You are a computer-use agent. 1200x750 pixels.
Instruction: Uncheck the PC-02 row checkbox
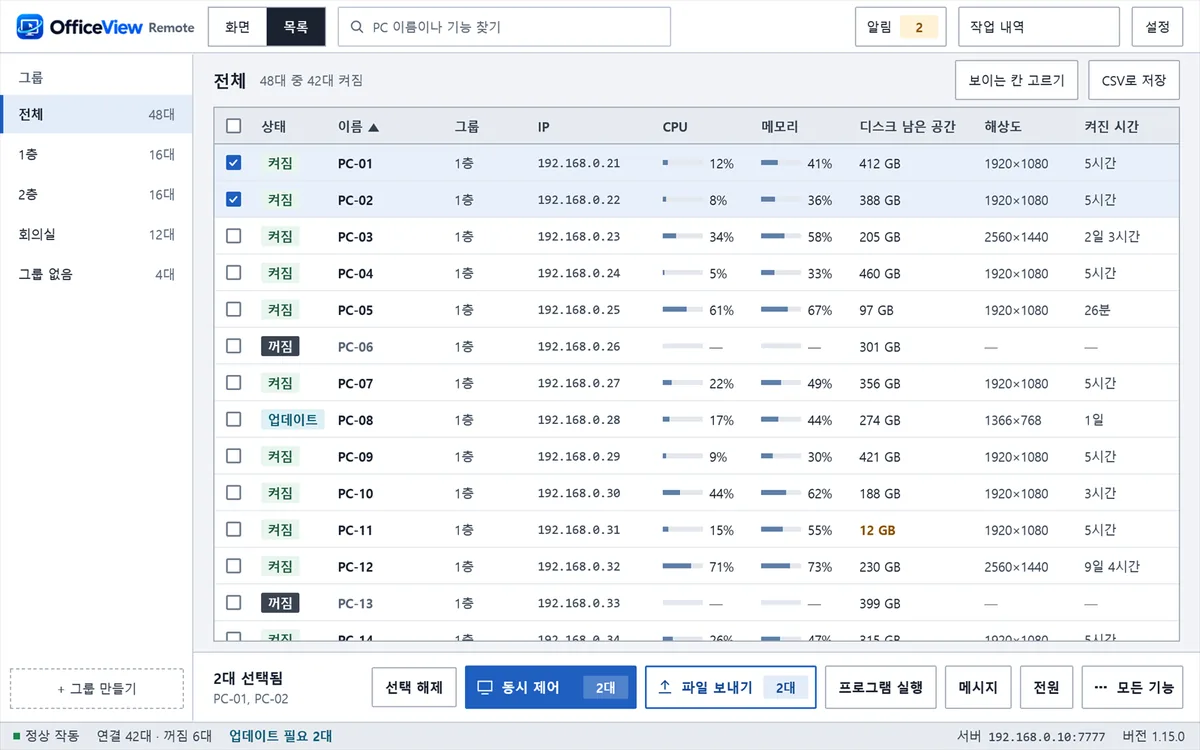pos(234,200)
